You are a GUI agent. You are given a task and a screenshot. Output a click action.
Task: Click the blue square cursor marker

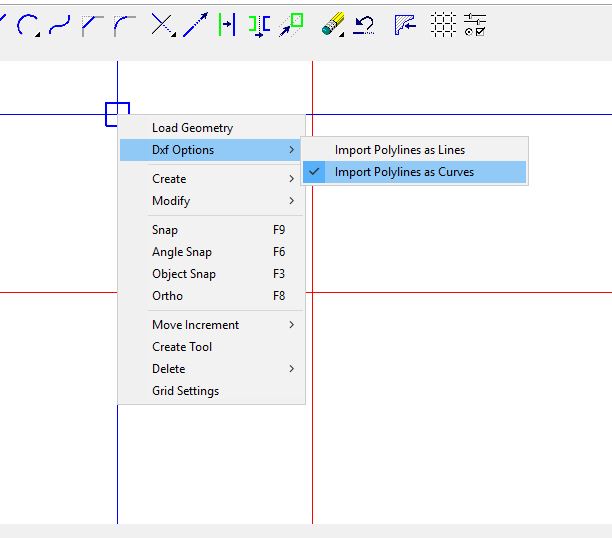pyautogui.click(x=117, y=114)
